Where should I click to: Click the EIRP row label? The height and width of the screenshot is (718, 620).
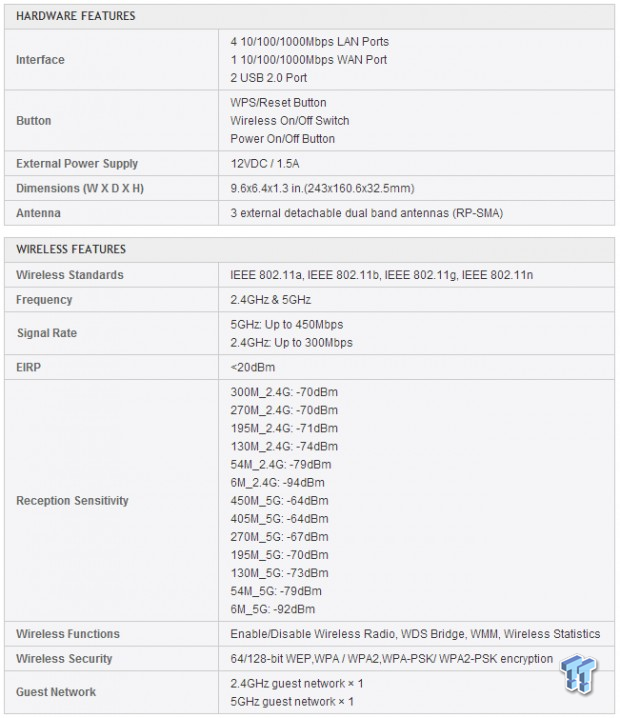tap(28, 367)
